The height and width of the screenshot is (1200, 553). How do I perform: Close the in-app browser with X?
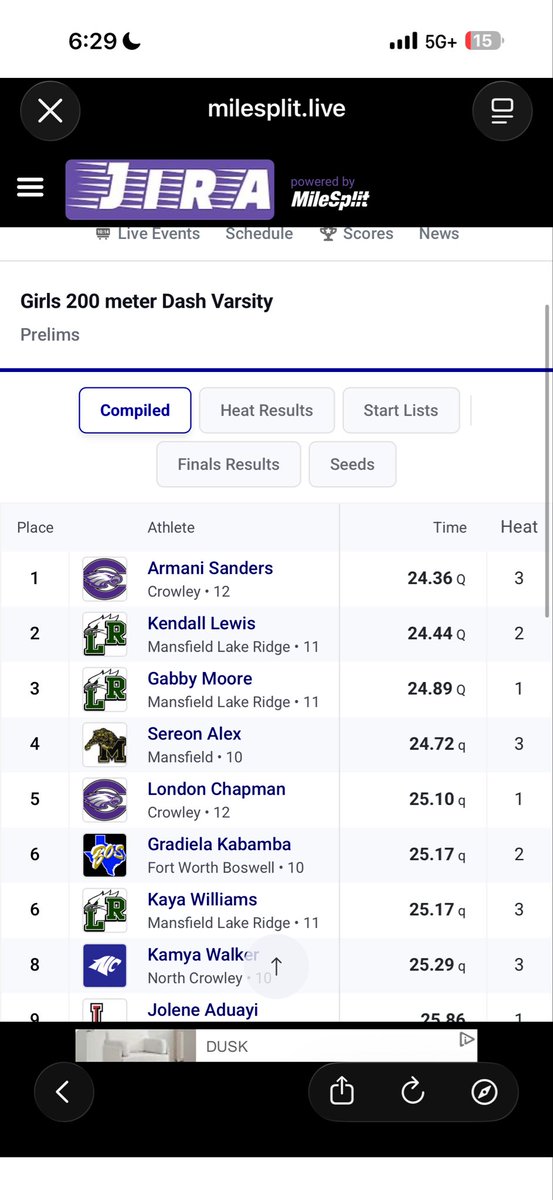point(50,110)
